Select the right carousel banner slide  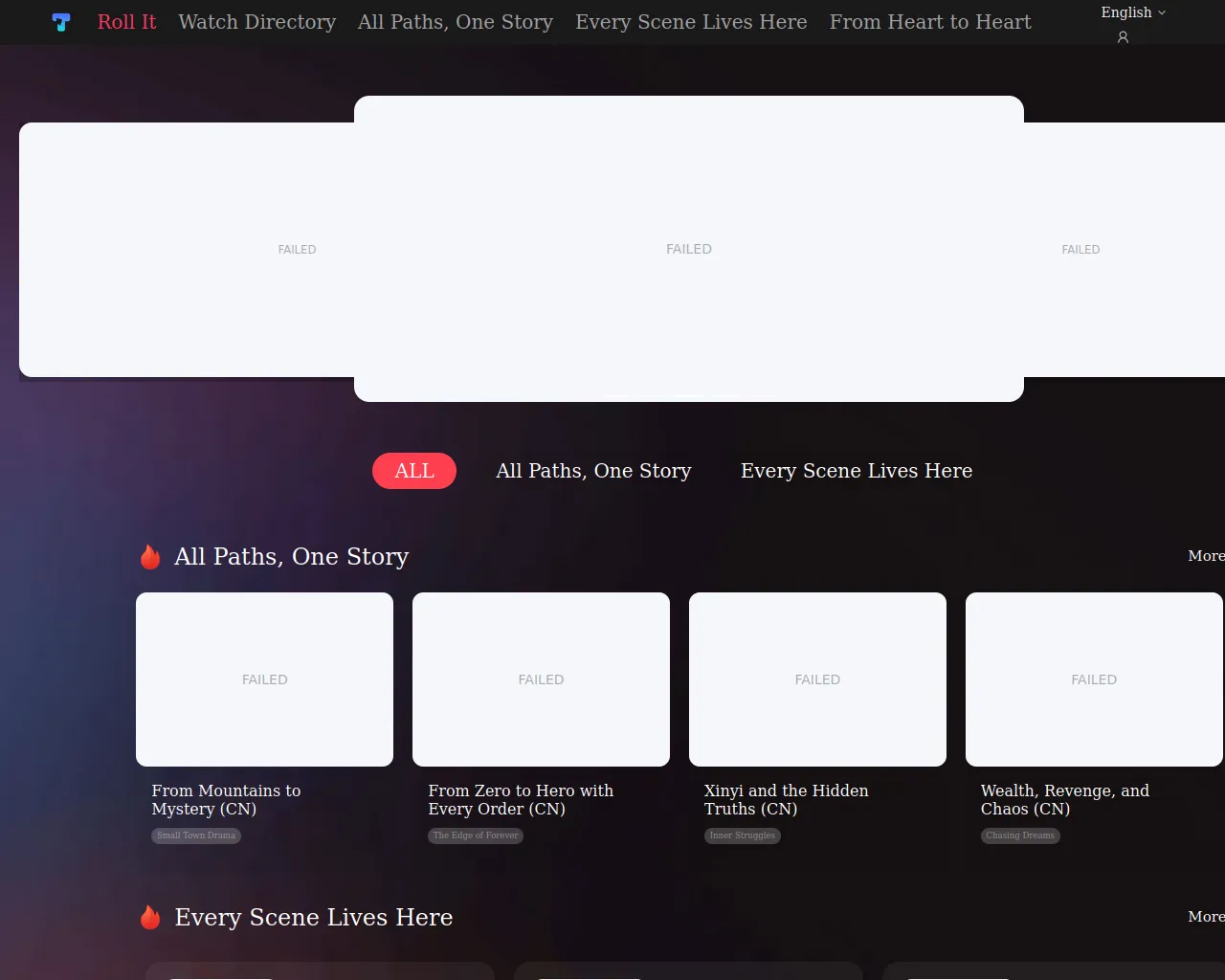tap(1125, 250)
